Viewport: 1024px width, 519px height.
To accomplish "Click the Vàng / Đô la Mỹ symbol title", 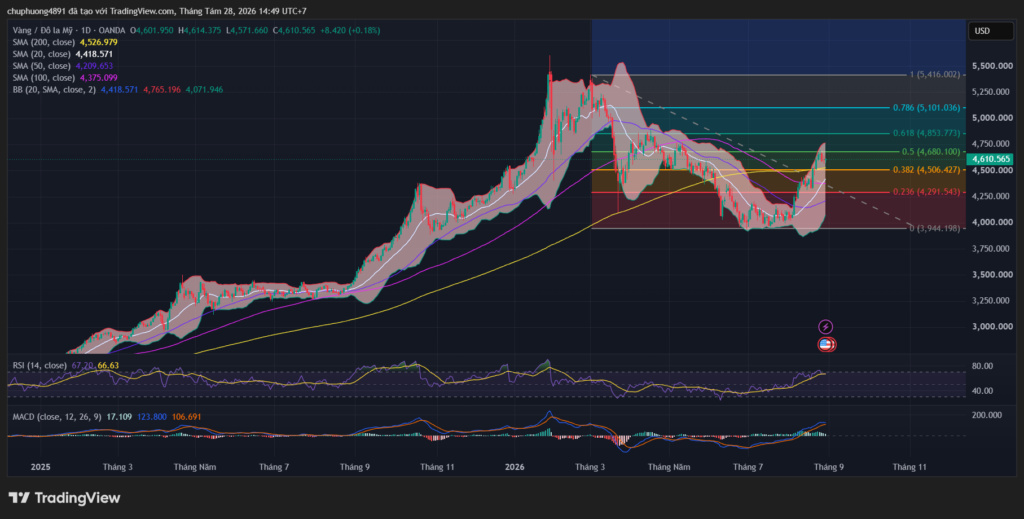I will coord(43,31).
